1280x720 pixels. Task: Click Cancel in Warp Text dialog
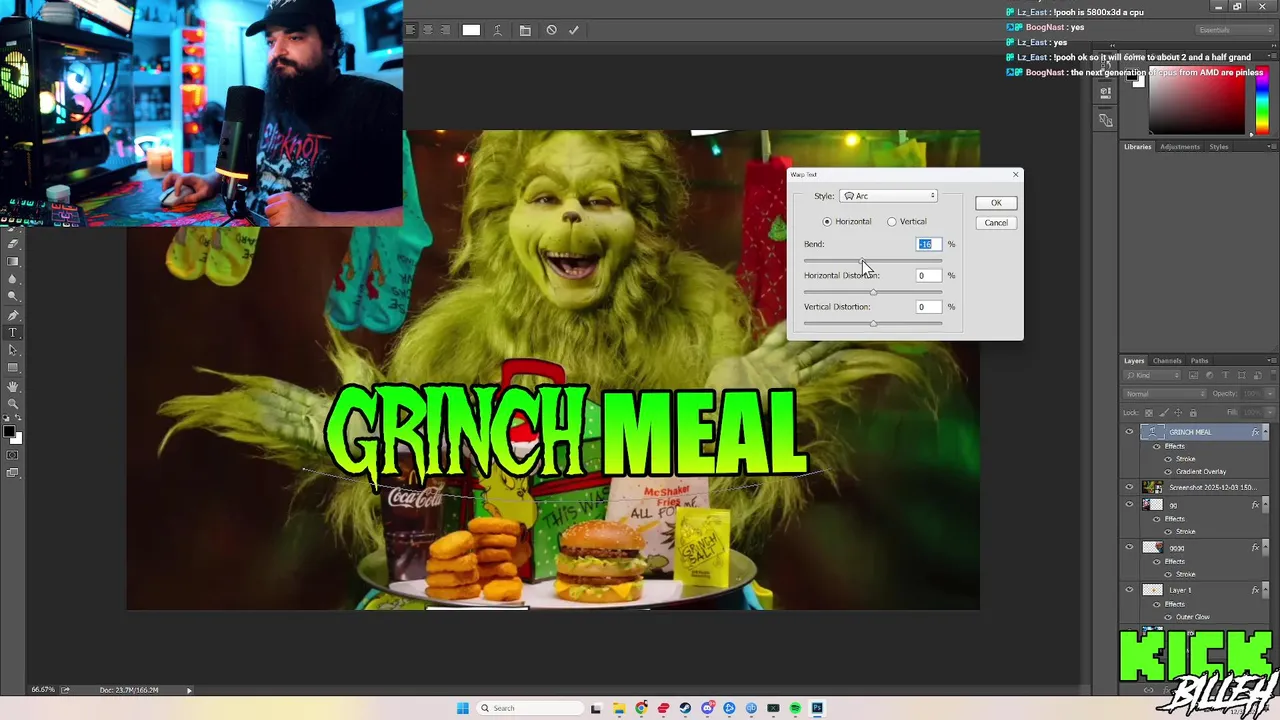(996, 223)
